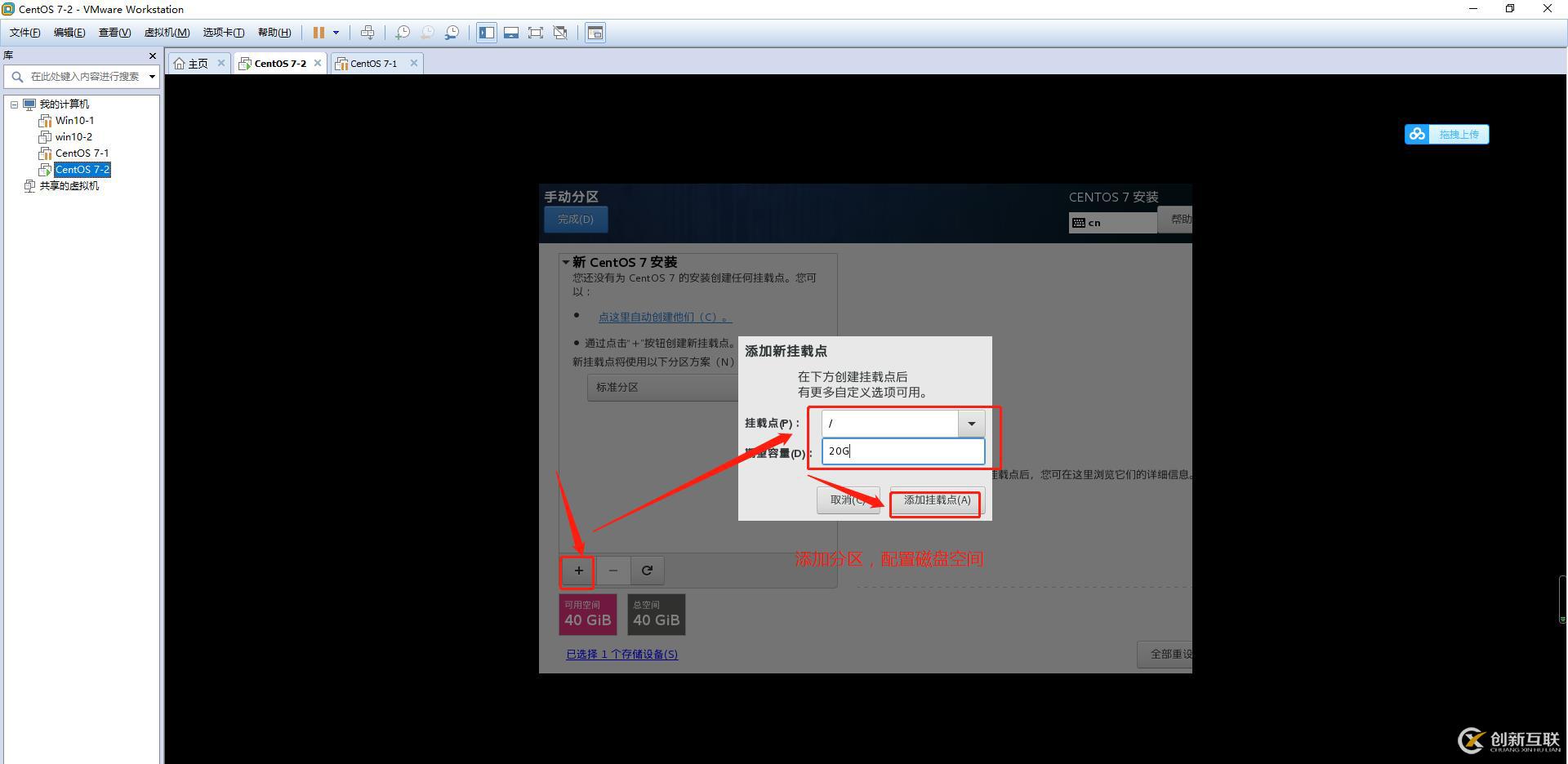Click the 可用空间 40 GiB indicator
The width and height of the screenshot is (1568, 764).
pos(588,615)
